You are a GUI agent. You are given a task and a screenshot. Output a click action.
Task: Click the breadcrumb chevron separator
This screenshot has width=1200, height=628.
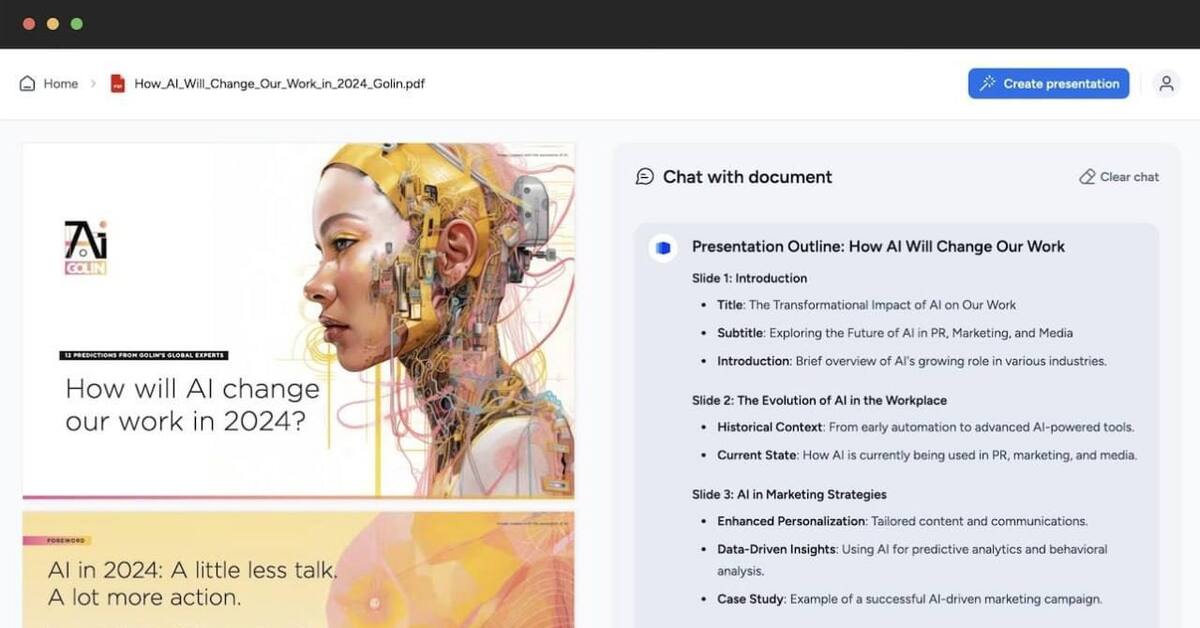click(x=94, y=84)
